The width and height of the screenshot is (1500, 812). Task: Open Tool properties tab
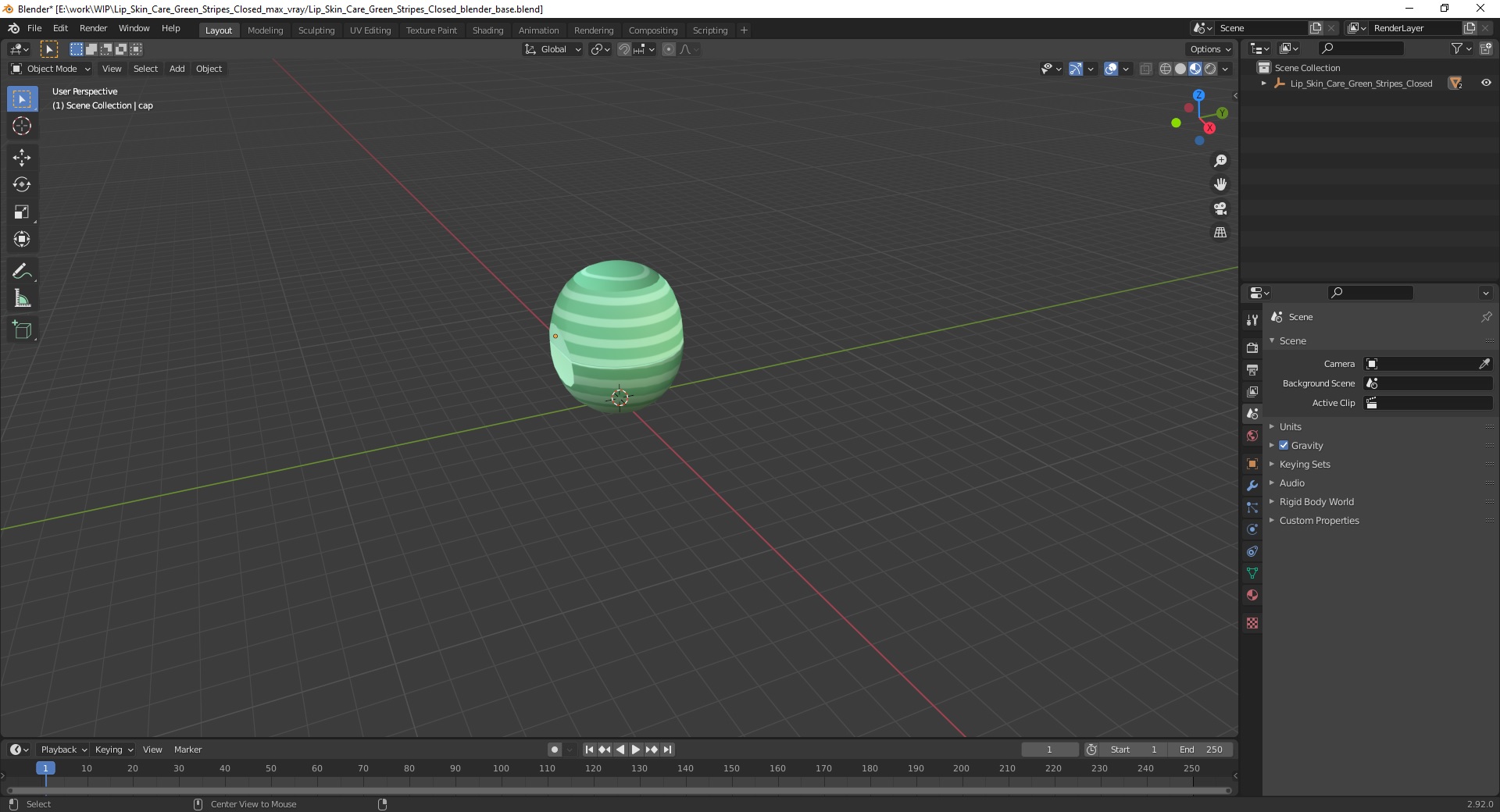click(x=1252, y=320)
